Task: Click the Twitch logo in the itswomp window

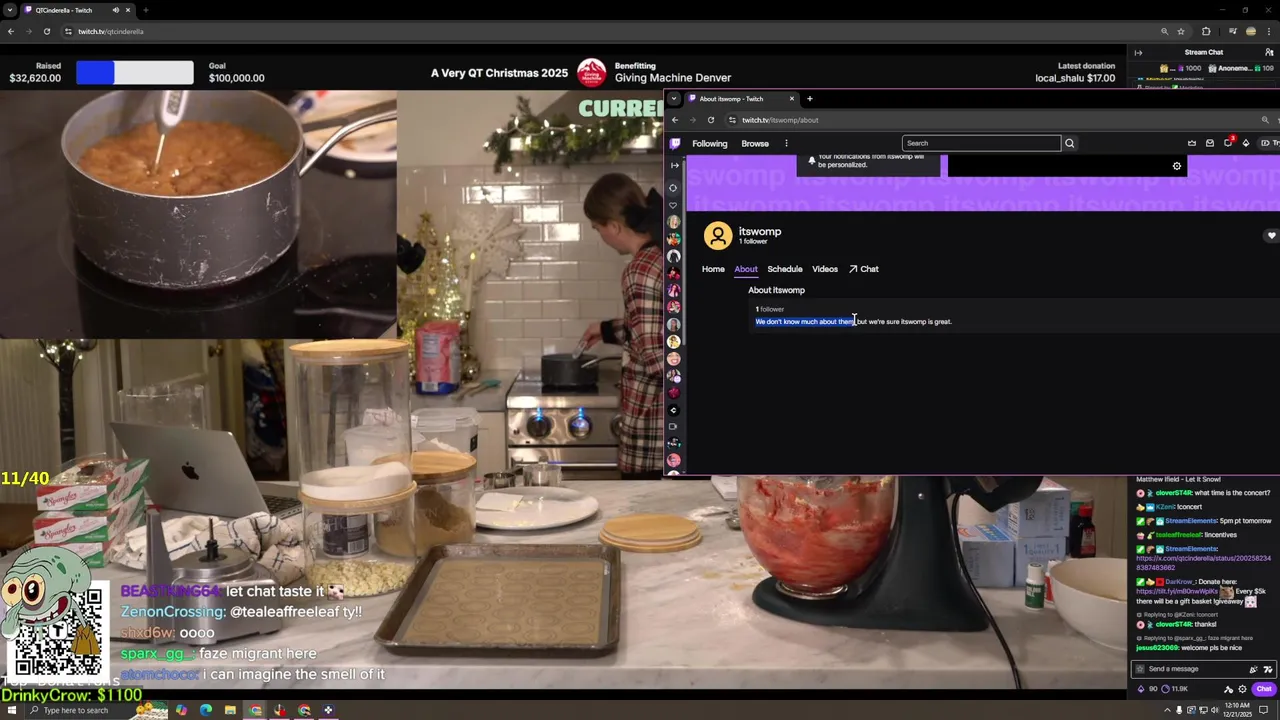Action: click(675, 143)
